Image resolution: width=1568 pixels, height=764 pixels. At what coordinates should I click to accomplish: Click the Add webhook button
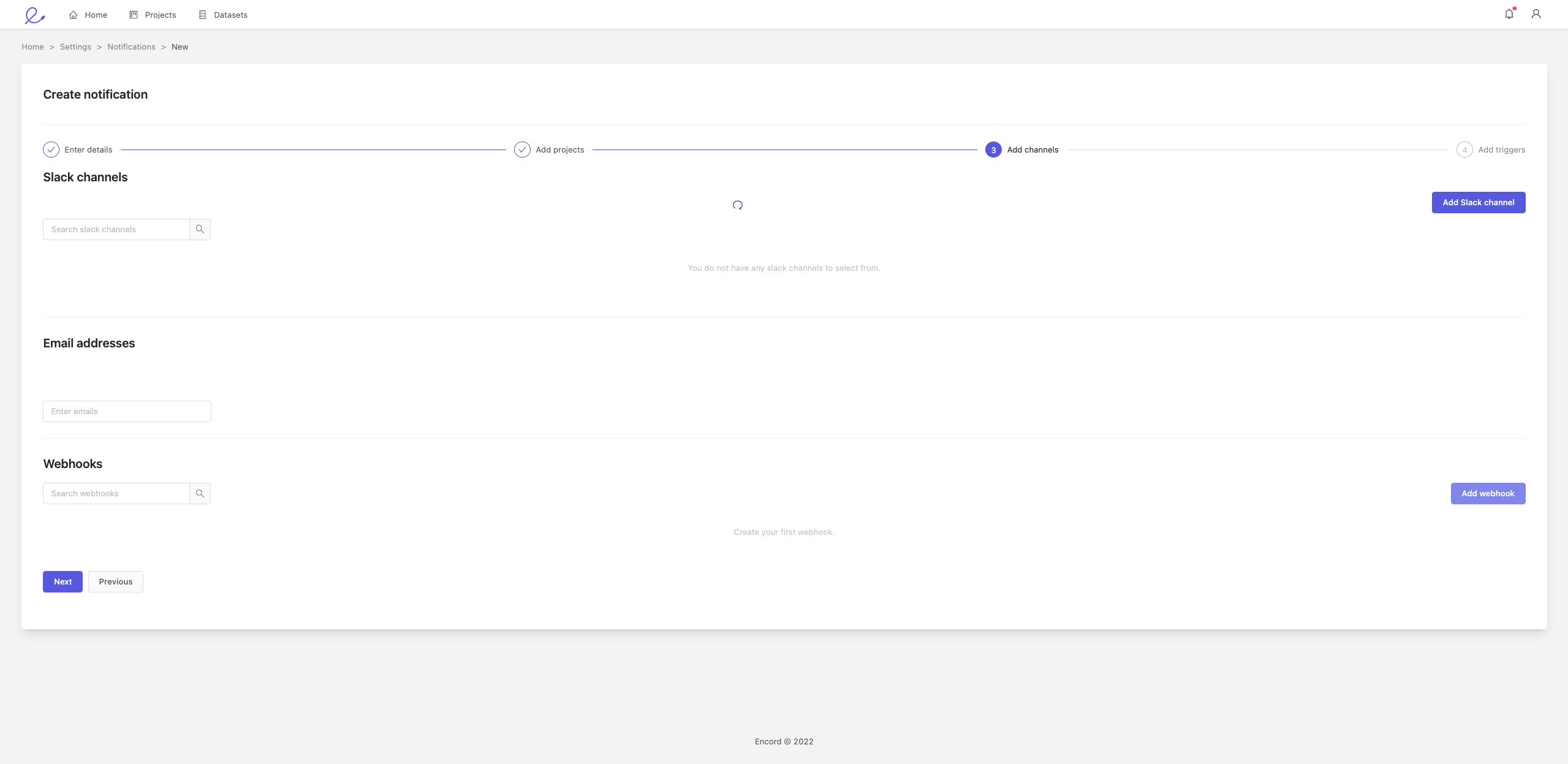1488,493
